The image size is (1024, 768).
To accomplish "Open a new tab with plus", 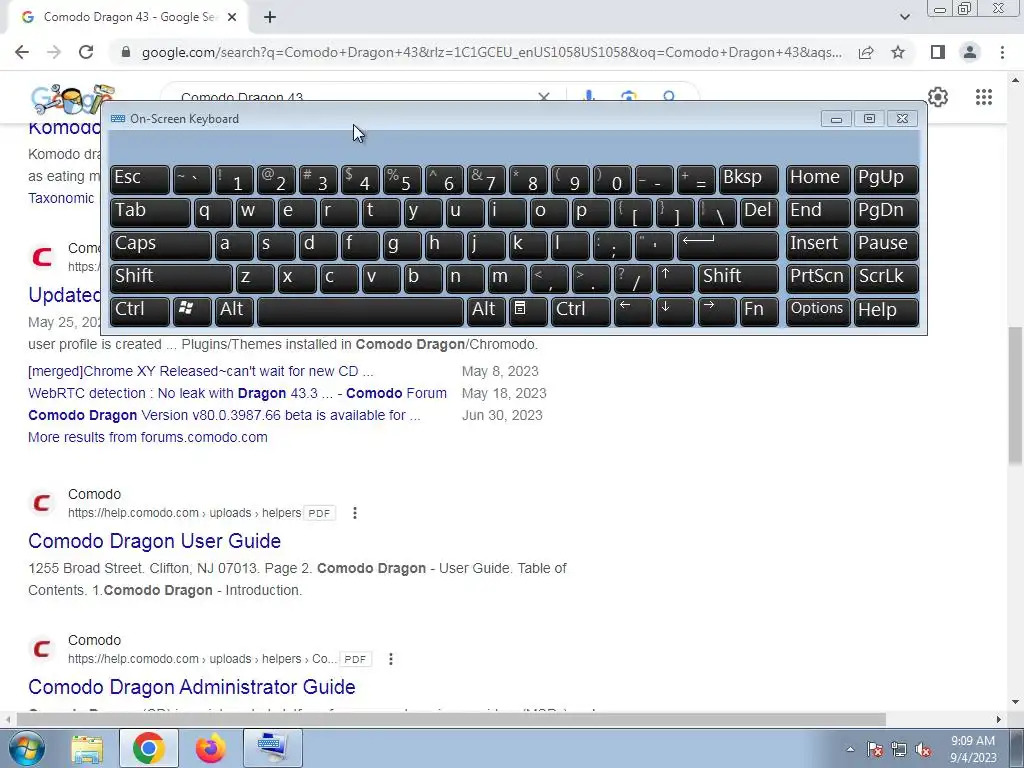I will pyautogui.click(x=270, y=18).
